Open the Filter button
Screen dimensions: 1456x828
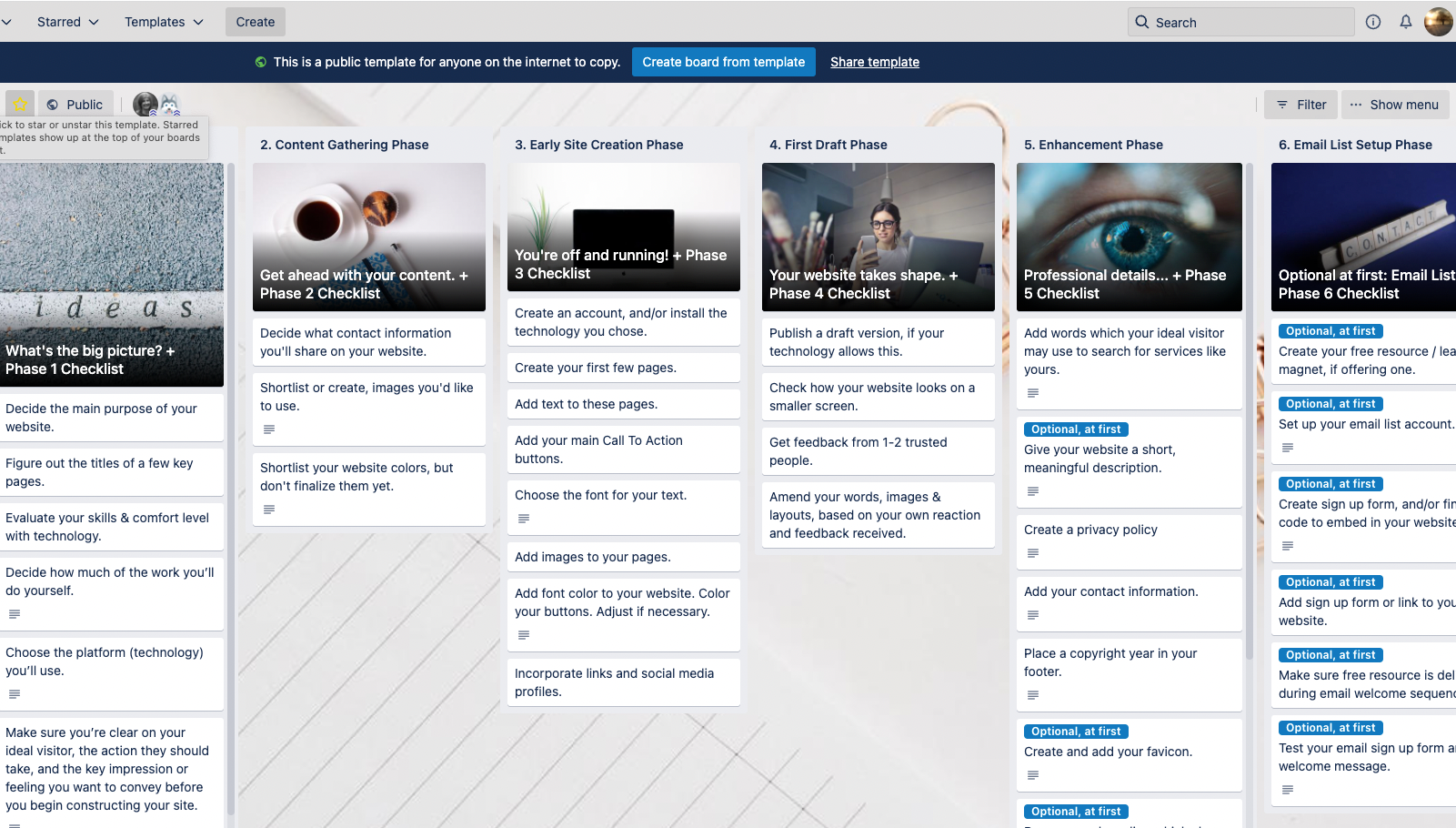point(1300,105)
